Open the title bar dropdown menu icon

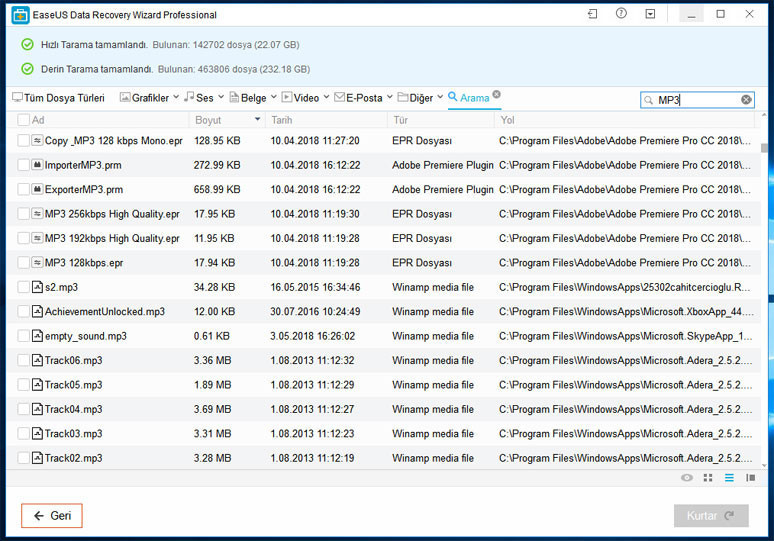pos(651,14)
